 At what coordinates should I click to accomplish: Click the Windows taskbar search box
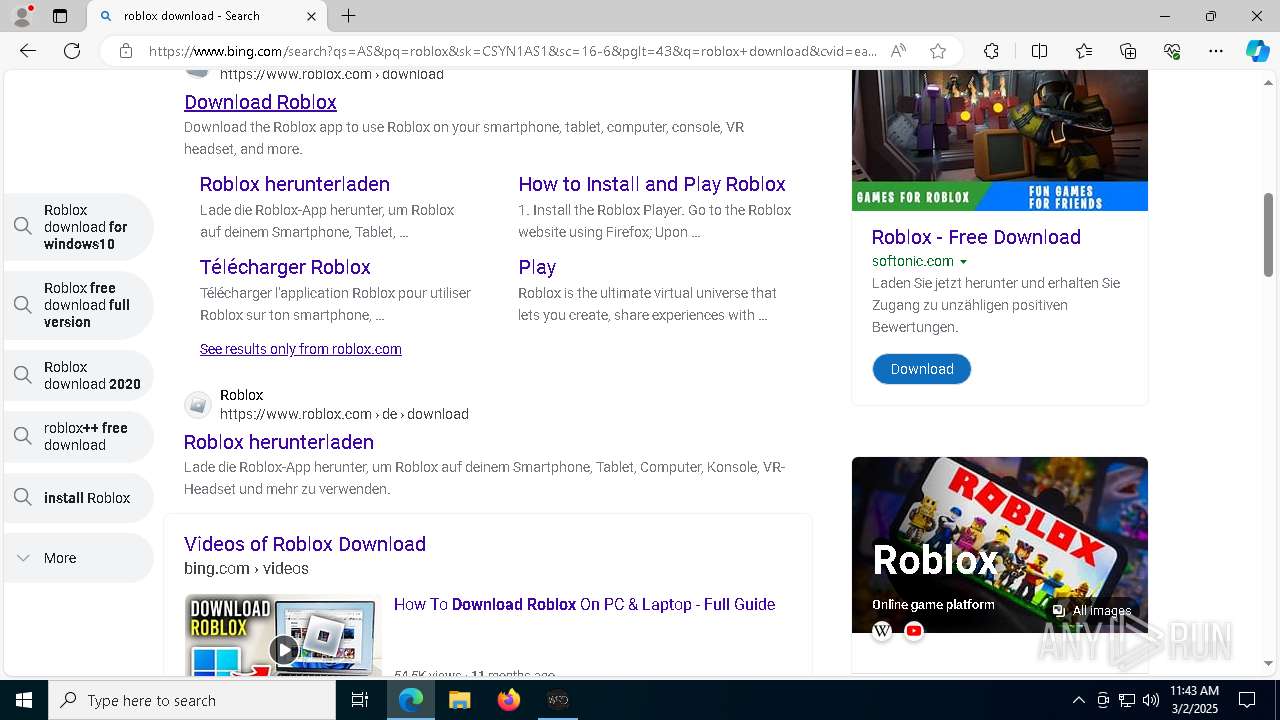192,700
